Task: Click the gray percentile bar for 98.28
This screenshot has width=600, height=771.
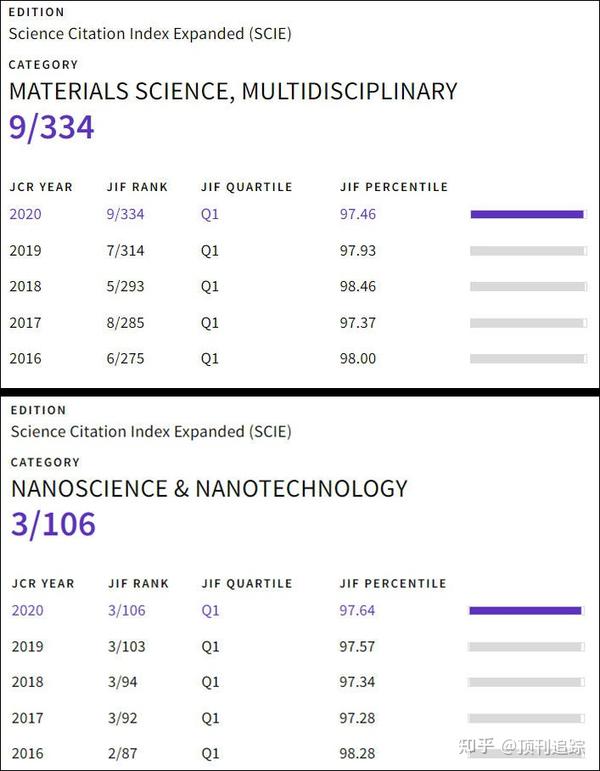Action: point(525,754)
